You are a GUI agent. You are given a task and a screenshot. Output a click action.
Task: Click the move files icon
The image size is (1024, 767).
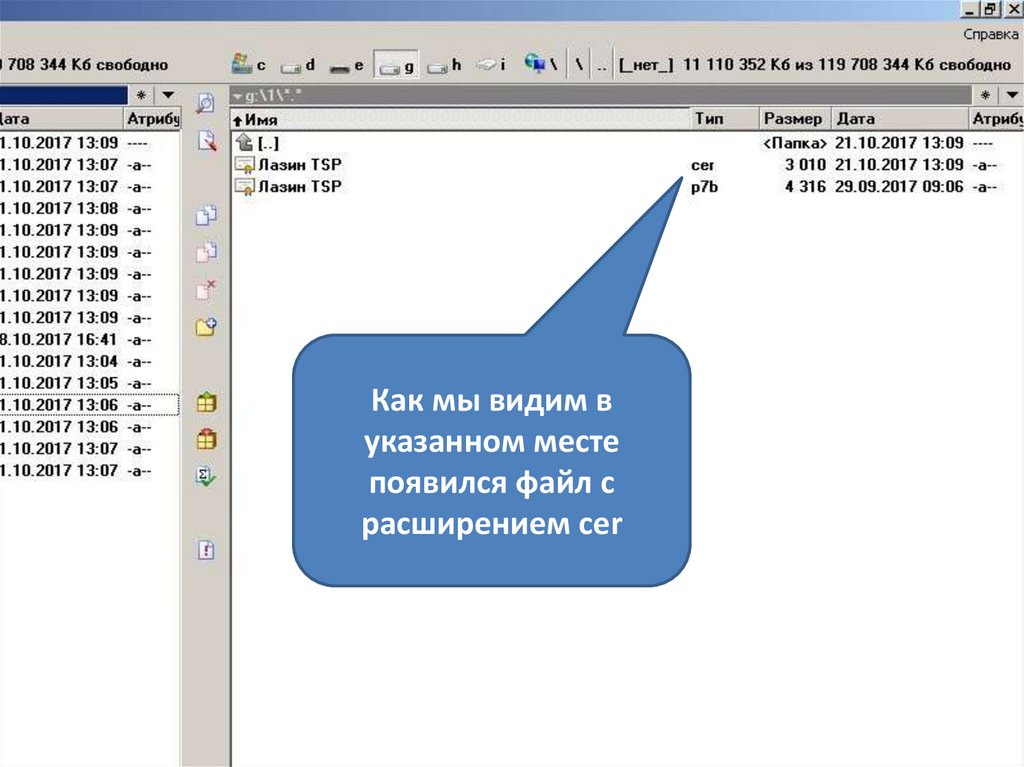(206, 252)
